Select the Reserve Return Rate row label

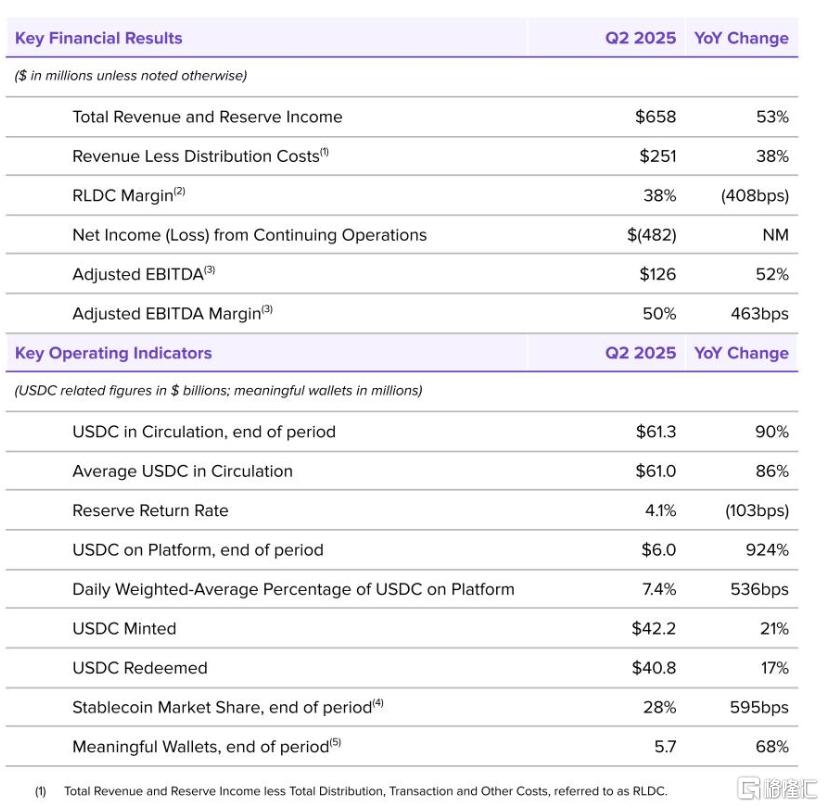150,510
